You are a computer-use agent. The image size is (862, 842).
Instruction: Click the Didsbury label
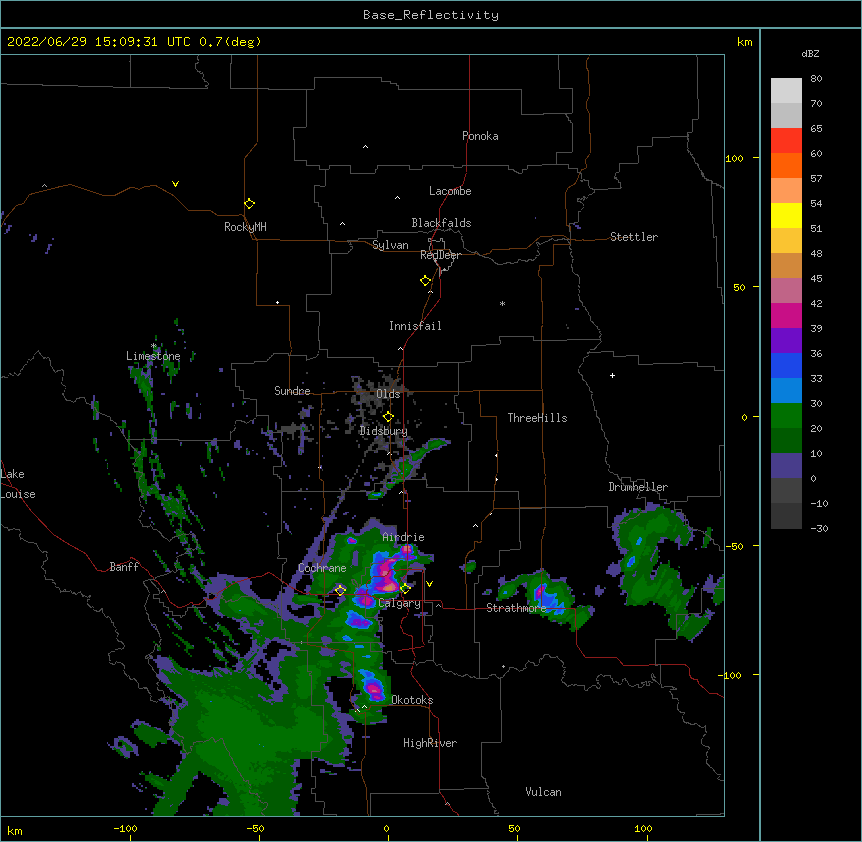point(384,431)
